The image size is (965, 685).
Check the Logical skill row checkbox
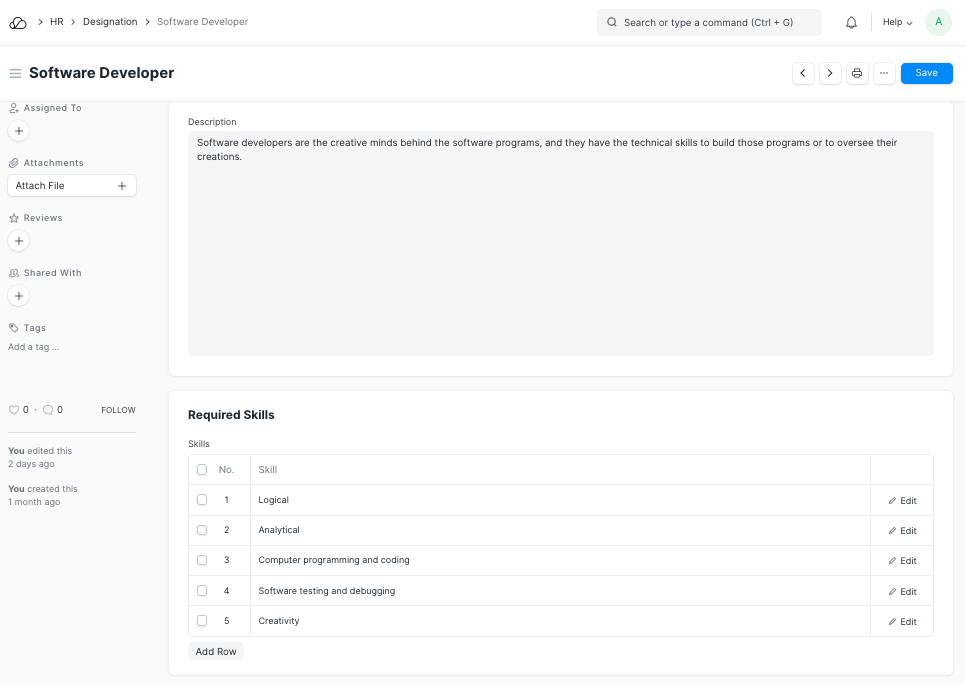(202, 500)
